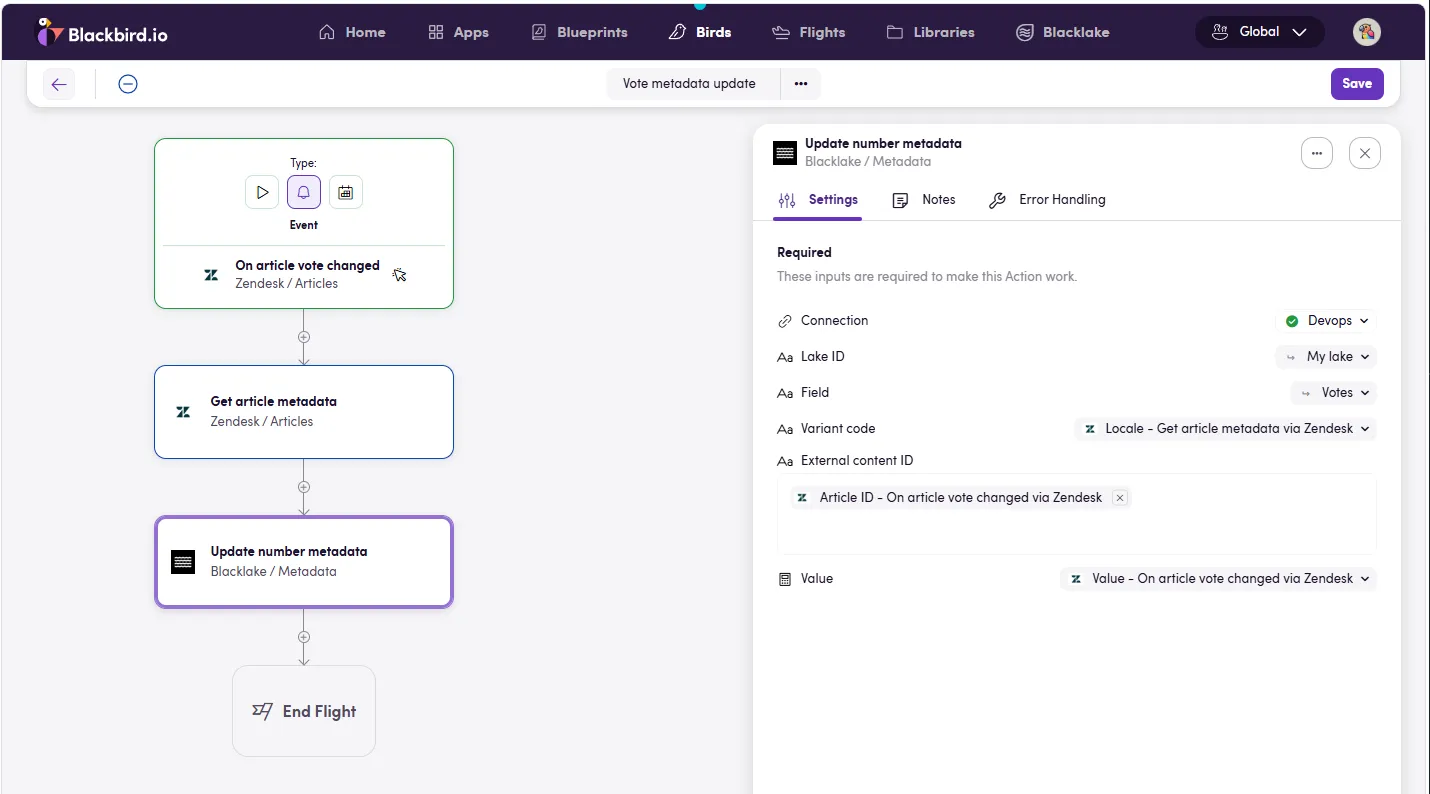
Task: Click the Lake ID label
Action: 823,357
